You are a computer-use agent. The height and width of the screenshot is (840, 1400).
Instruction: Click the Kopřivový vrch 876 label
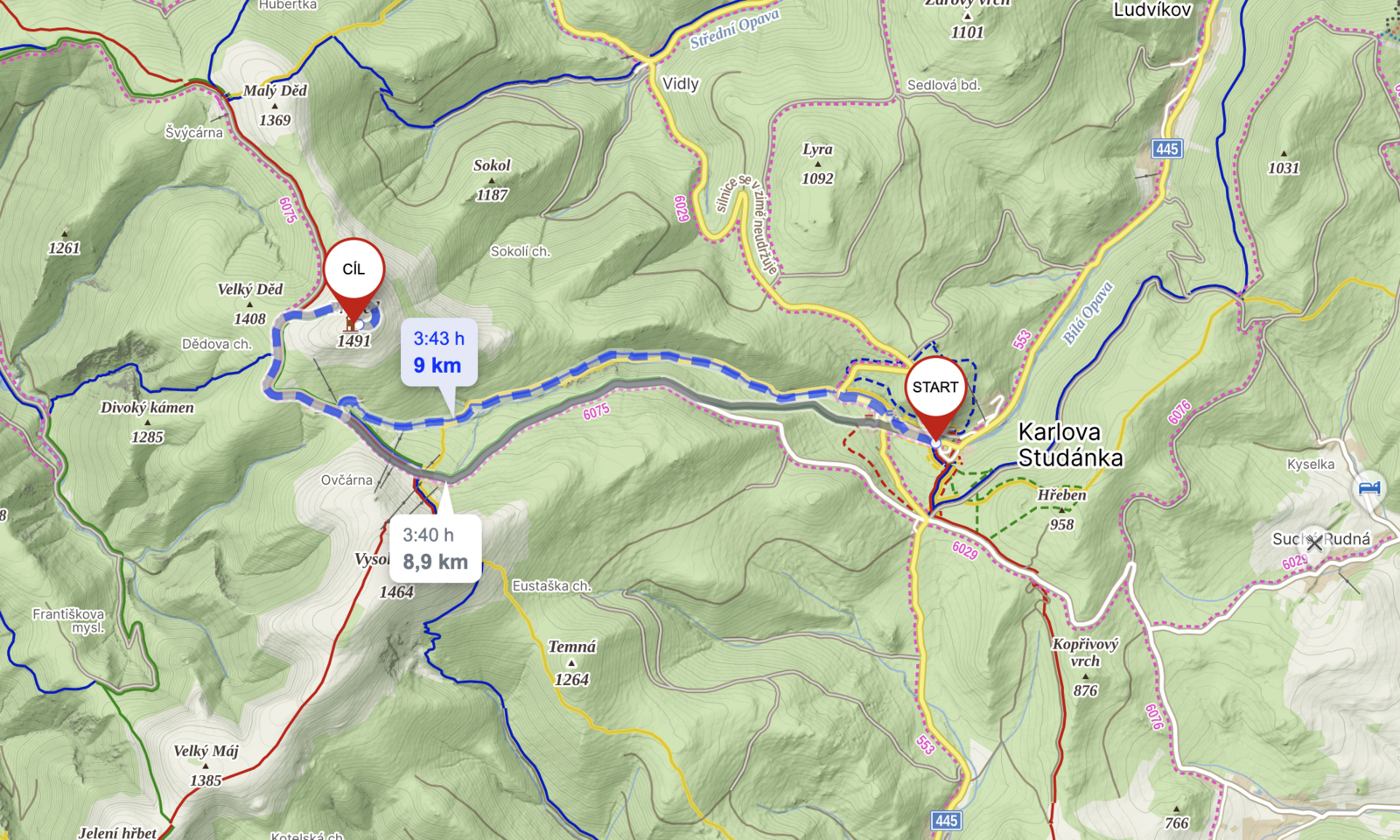(x=1085, y=667)
